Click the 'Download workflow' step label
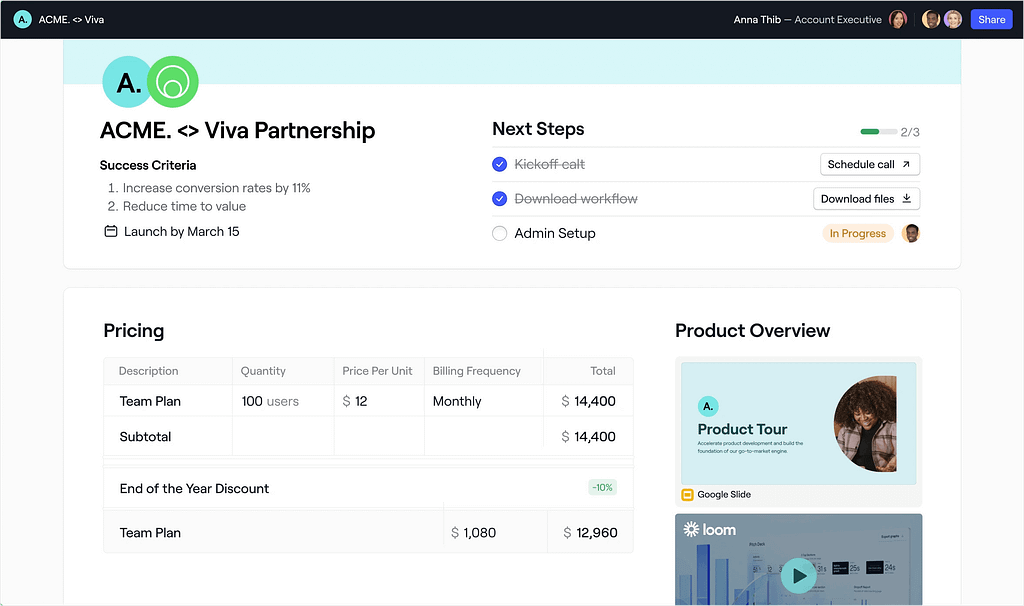 575,199
